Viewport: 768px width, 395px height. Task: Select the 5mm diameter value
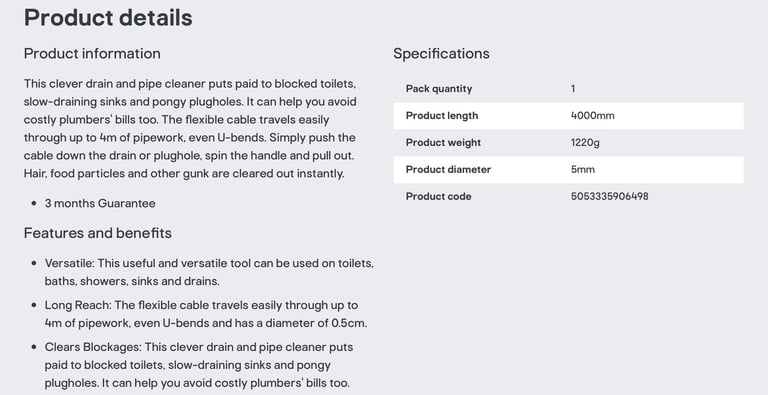tap(583, 170)
